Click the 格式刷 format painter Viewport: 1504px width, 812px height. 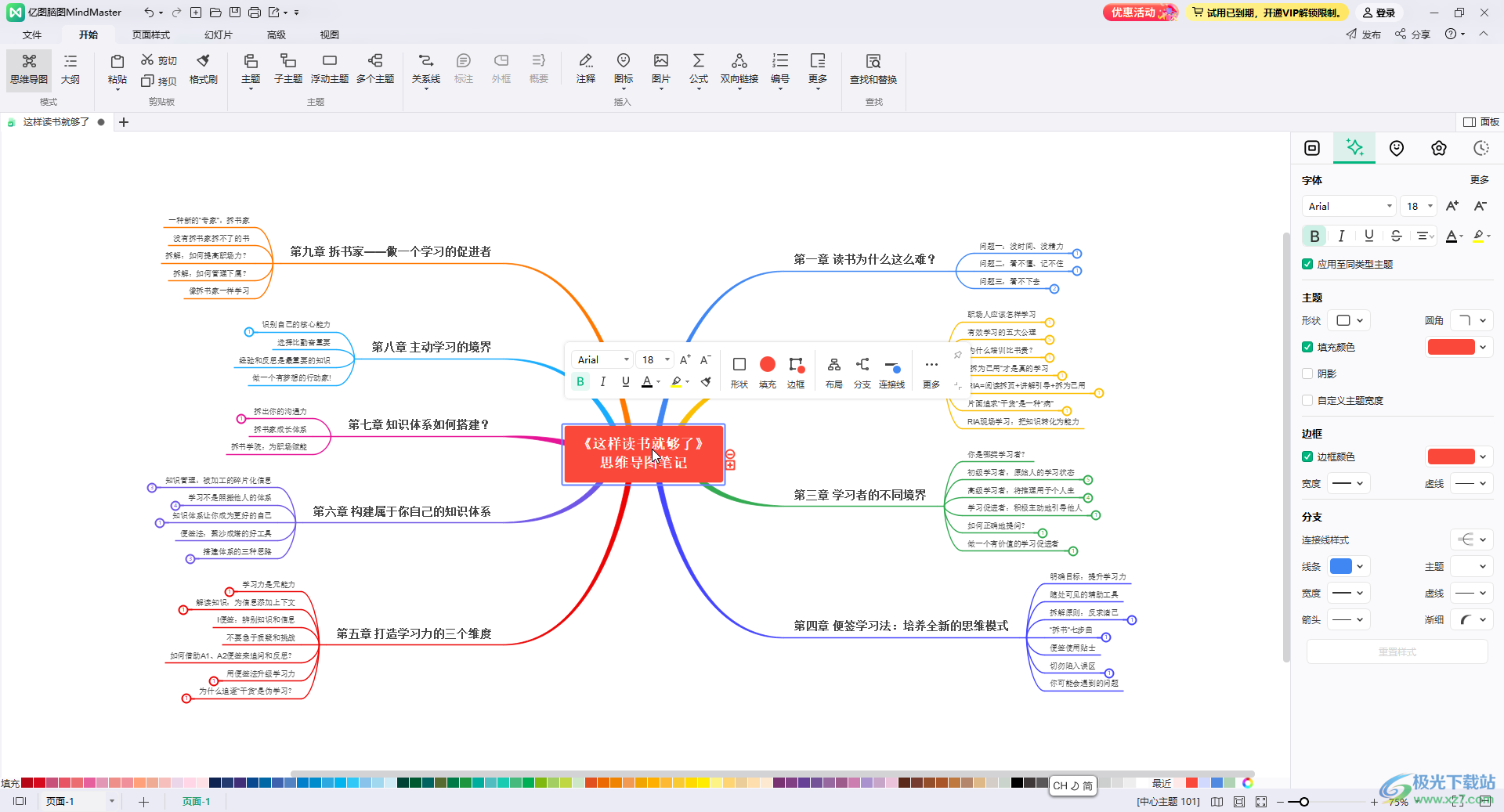click(203, 69)
